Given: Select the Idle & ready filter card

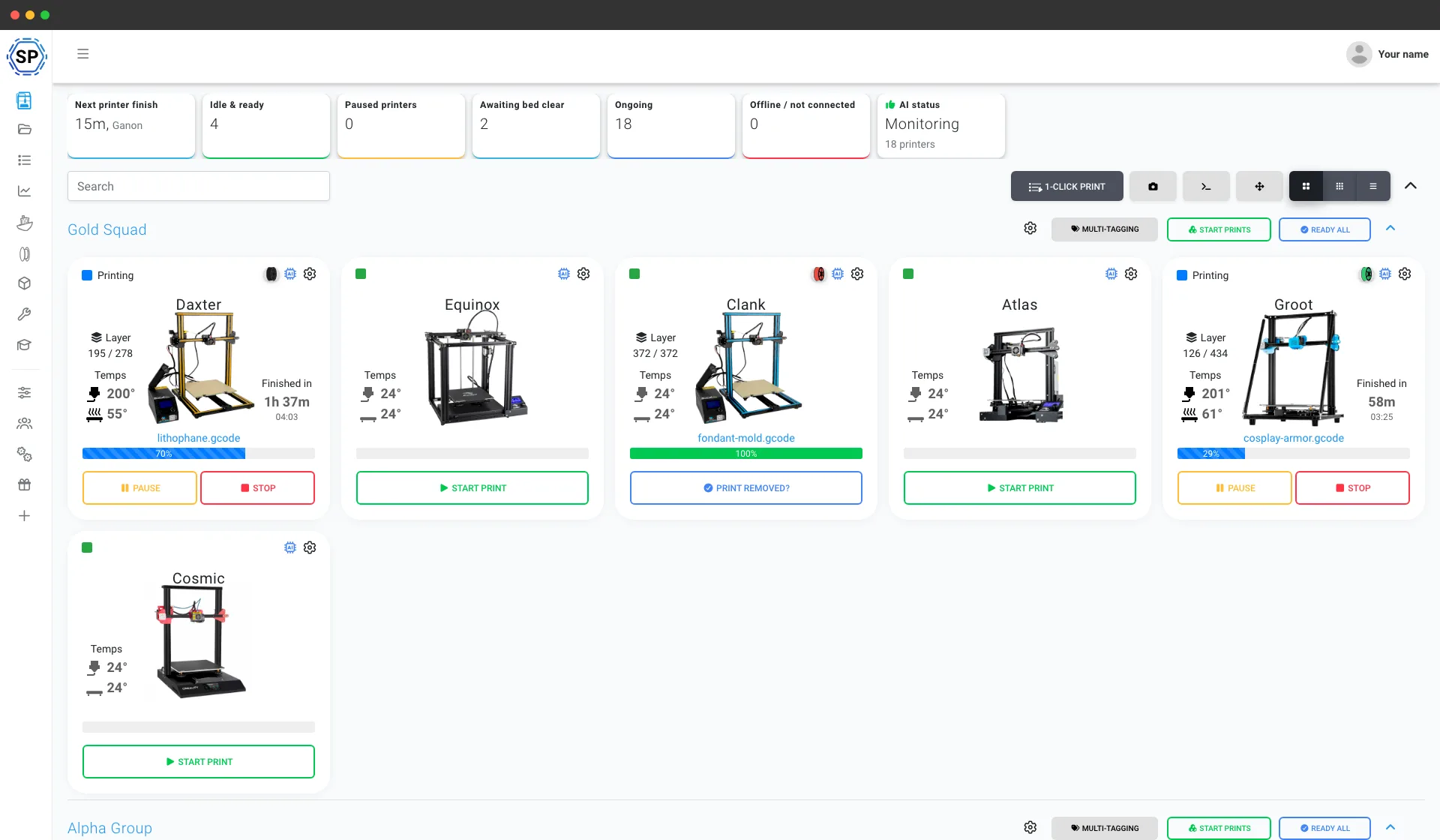Looking at the screenshot, I should (x=266, y=125).
